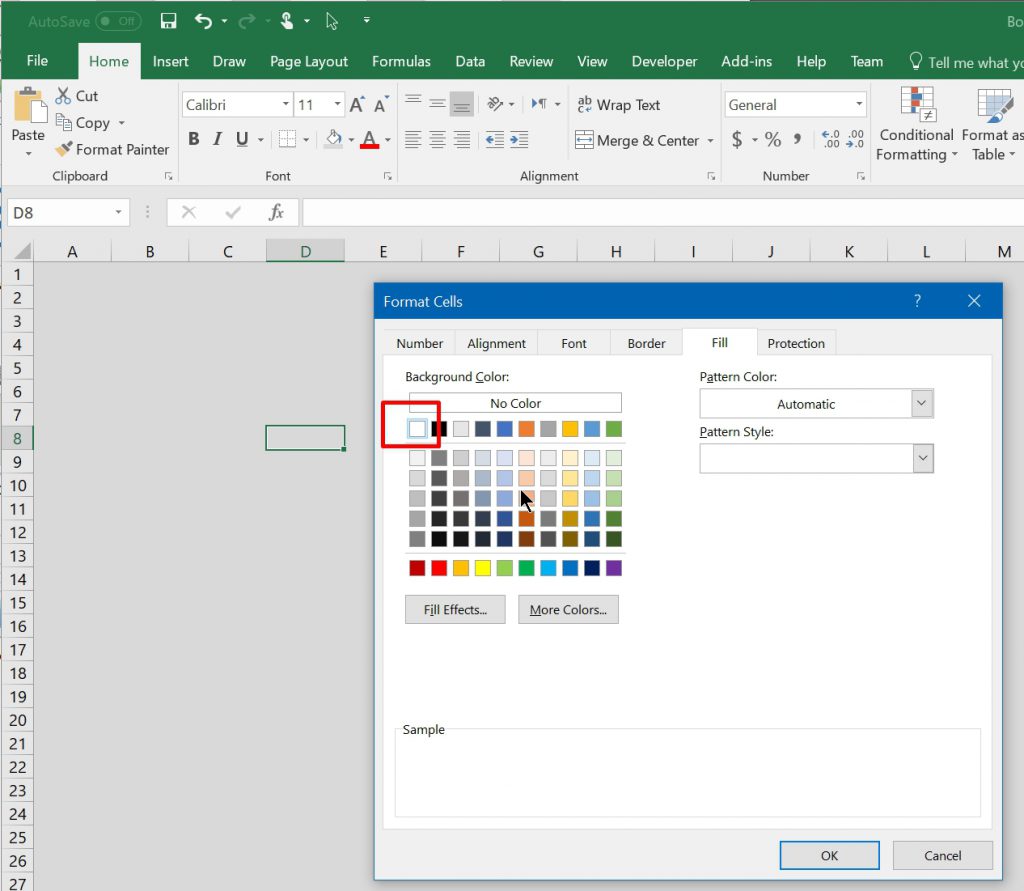The image size is (1024, 891).
Task: Toggle Wrap Text
Action: pyautogui.click(x=618, y=105)
